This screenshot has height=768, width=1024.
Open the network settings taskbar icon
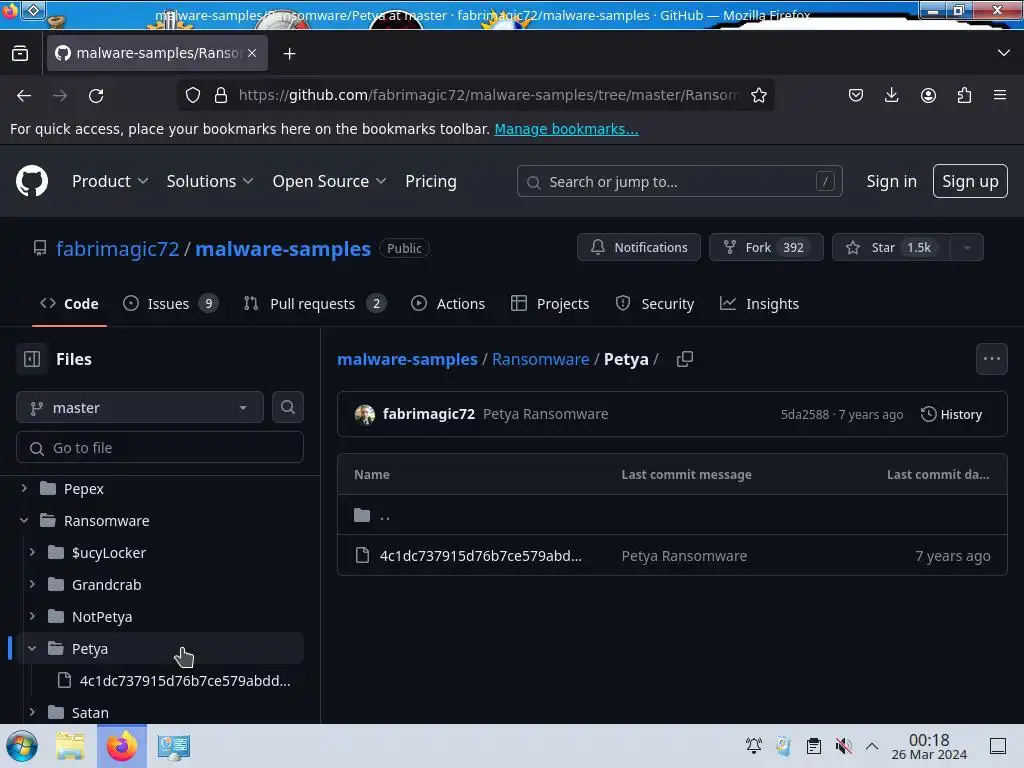coord(173,746)
